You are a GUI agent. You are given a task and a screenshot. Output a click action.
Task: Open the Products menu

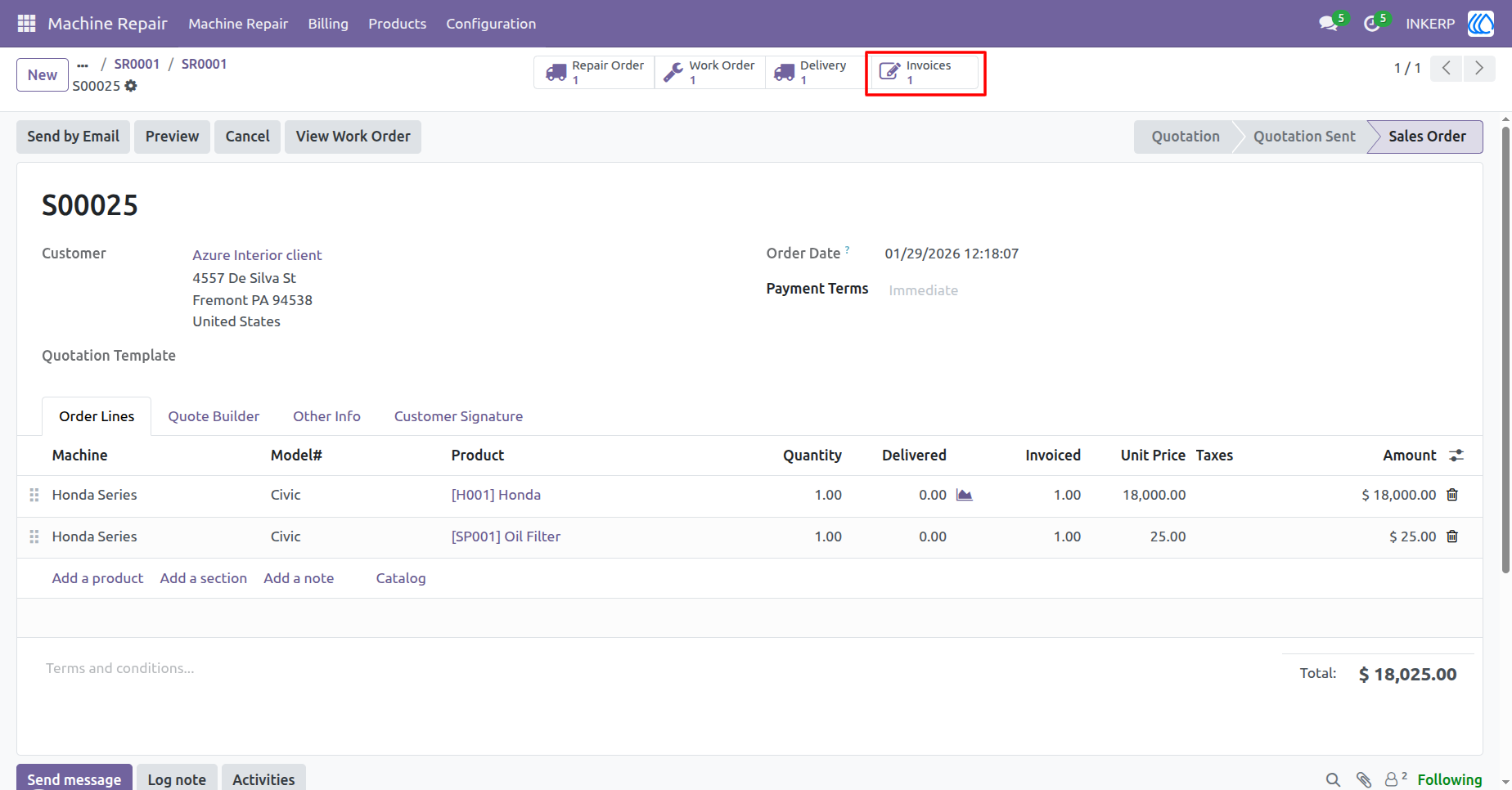(x=397, y=24)
